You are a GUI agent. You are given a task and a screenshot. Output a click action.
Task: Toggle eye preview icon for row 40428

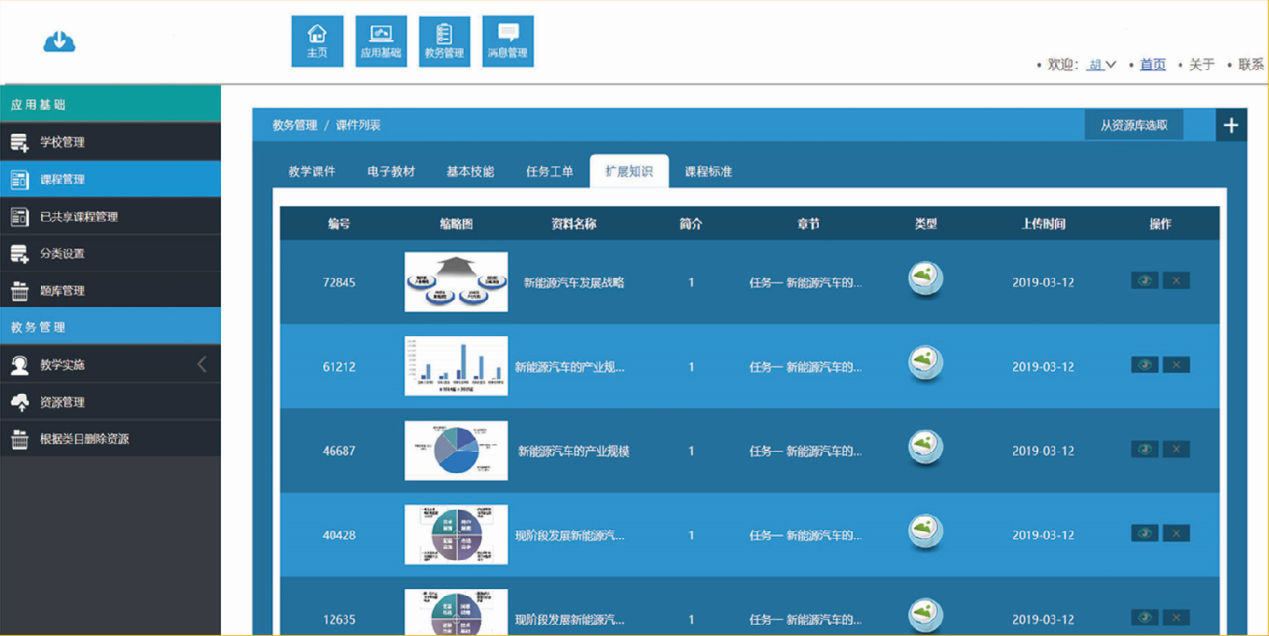(1144, 534)
